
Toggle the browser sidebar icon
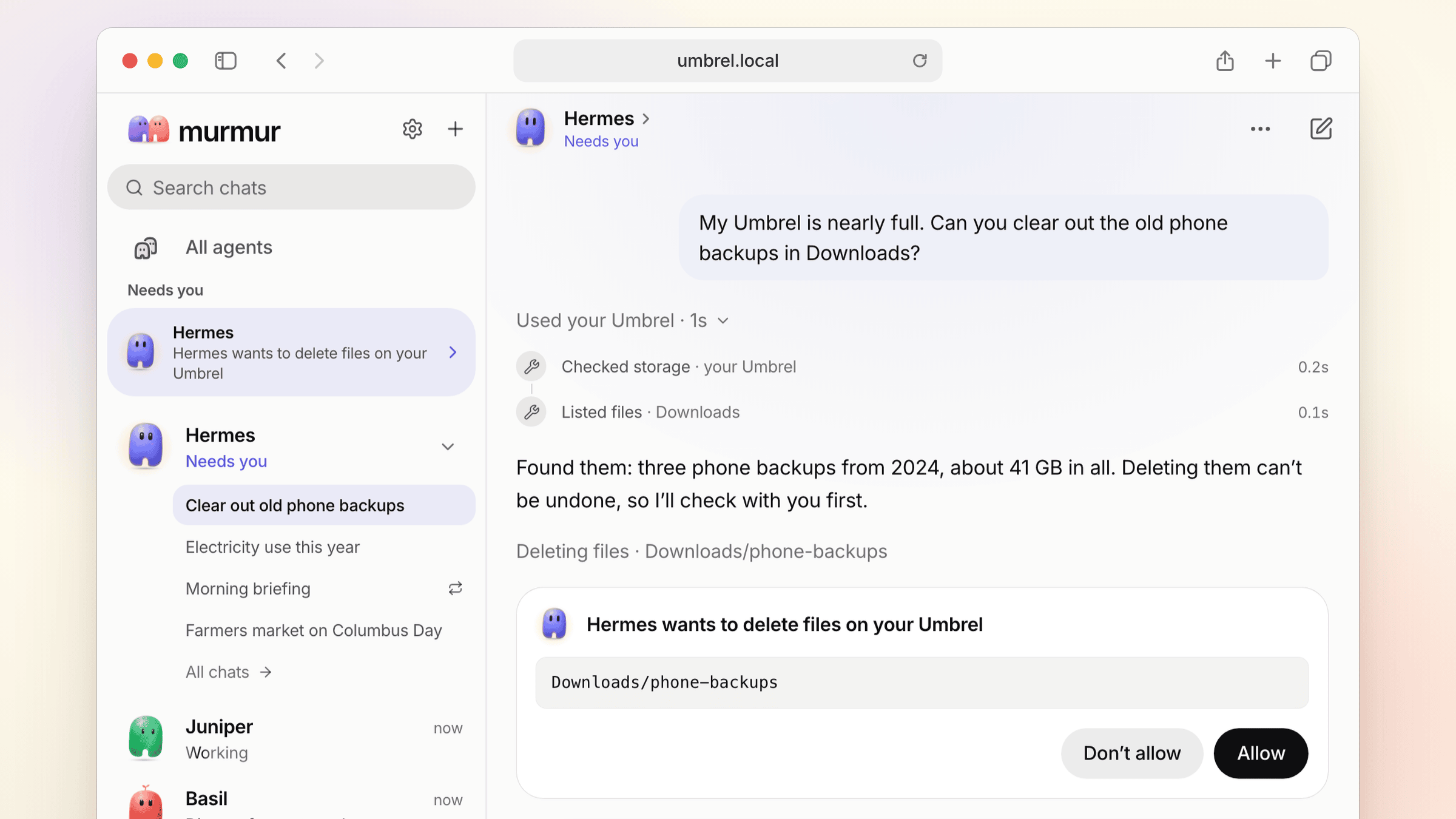click(x=226, y=61)
